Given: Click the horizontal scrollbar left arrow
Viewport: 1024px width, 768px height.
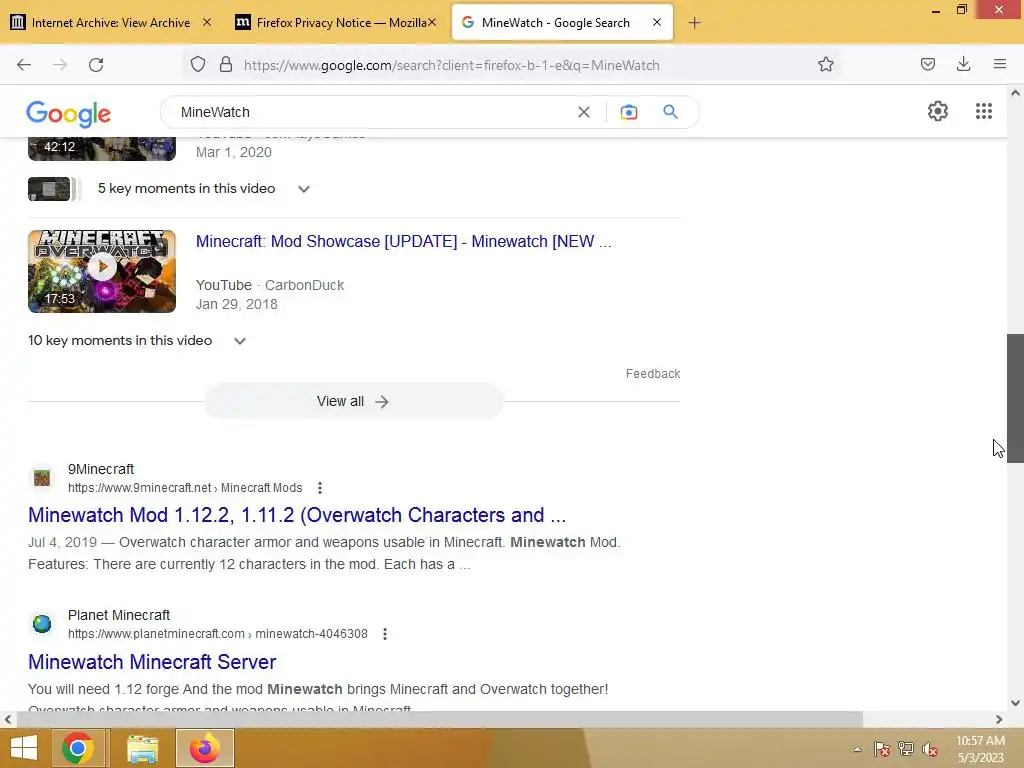Looking at the screenshot, I should point(8,720).
